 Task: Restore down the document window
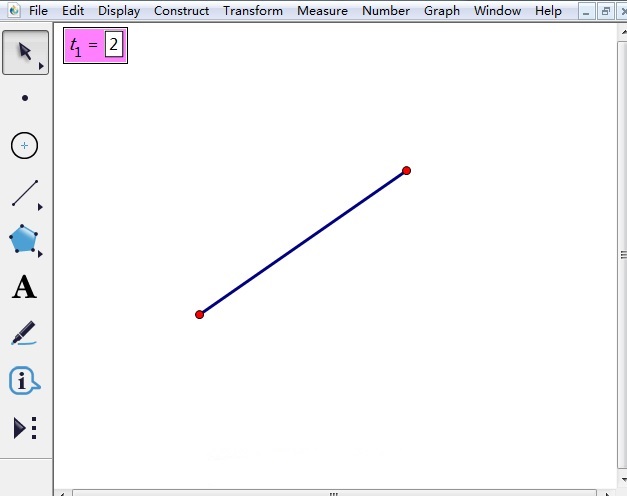point(605,12)
